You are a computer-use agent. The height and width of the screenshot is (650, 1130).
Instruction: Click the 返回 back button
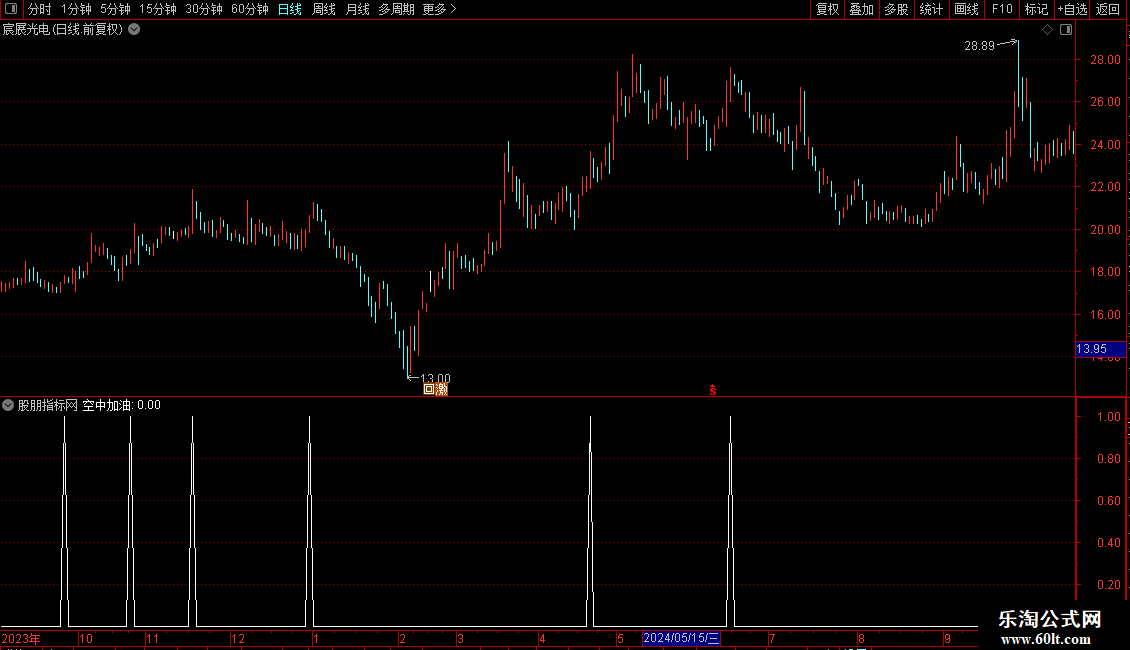coord(1108,9)
